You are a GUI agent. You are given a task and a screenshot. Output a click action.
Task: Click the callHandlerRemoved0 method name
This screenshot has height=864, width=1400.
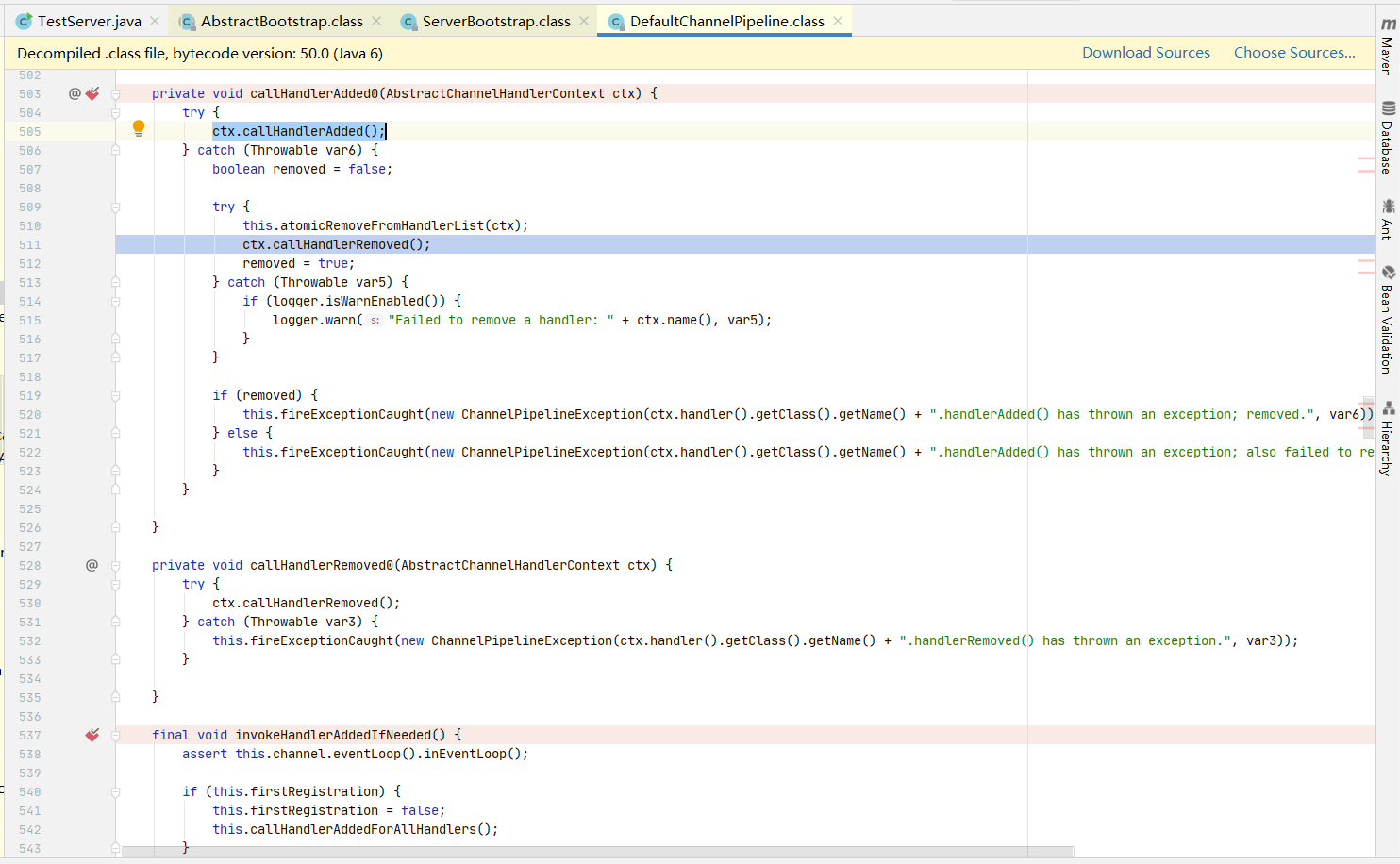[321, 565]
